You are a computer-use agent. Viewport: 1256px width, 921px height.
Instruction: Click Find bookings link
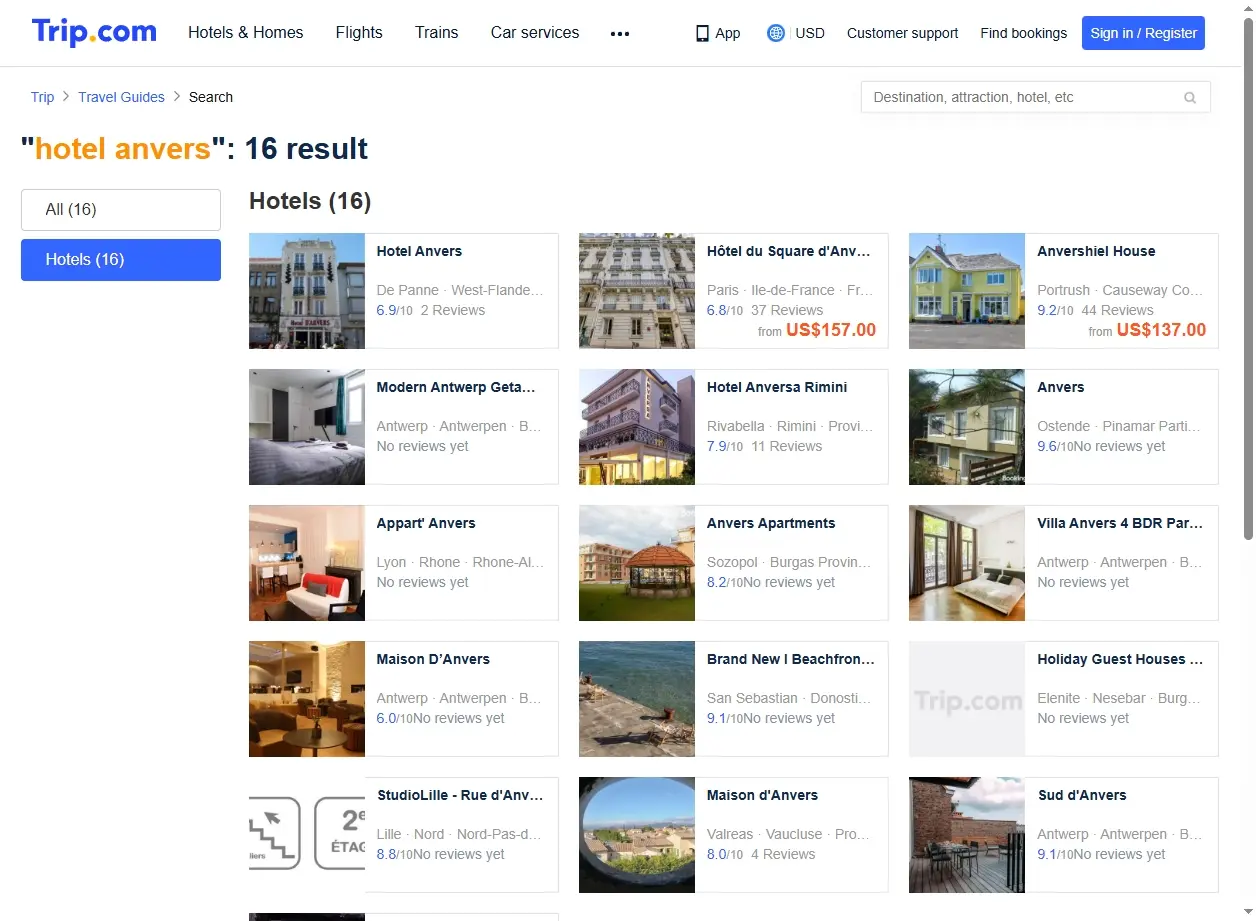click(1023, 33)
